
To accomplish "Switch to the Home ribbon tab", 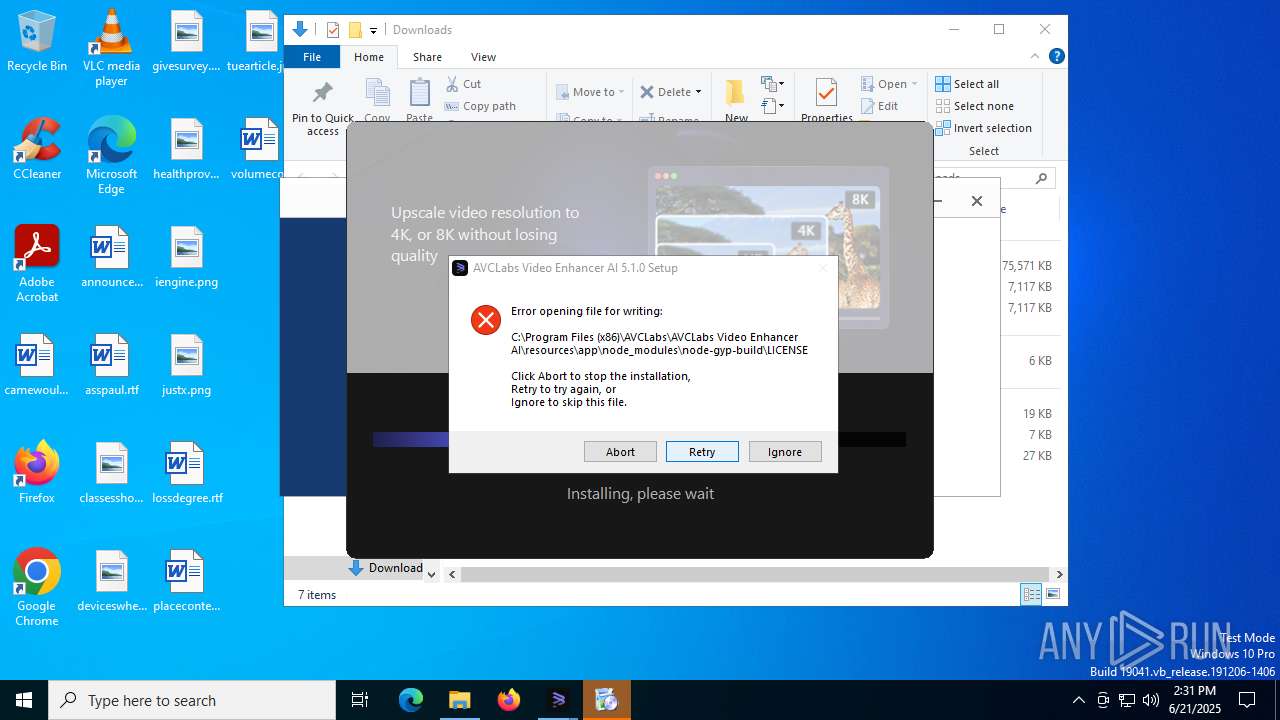I will (x=369, y=57).
